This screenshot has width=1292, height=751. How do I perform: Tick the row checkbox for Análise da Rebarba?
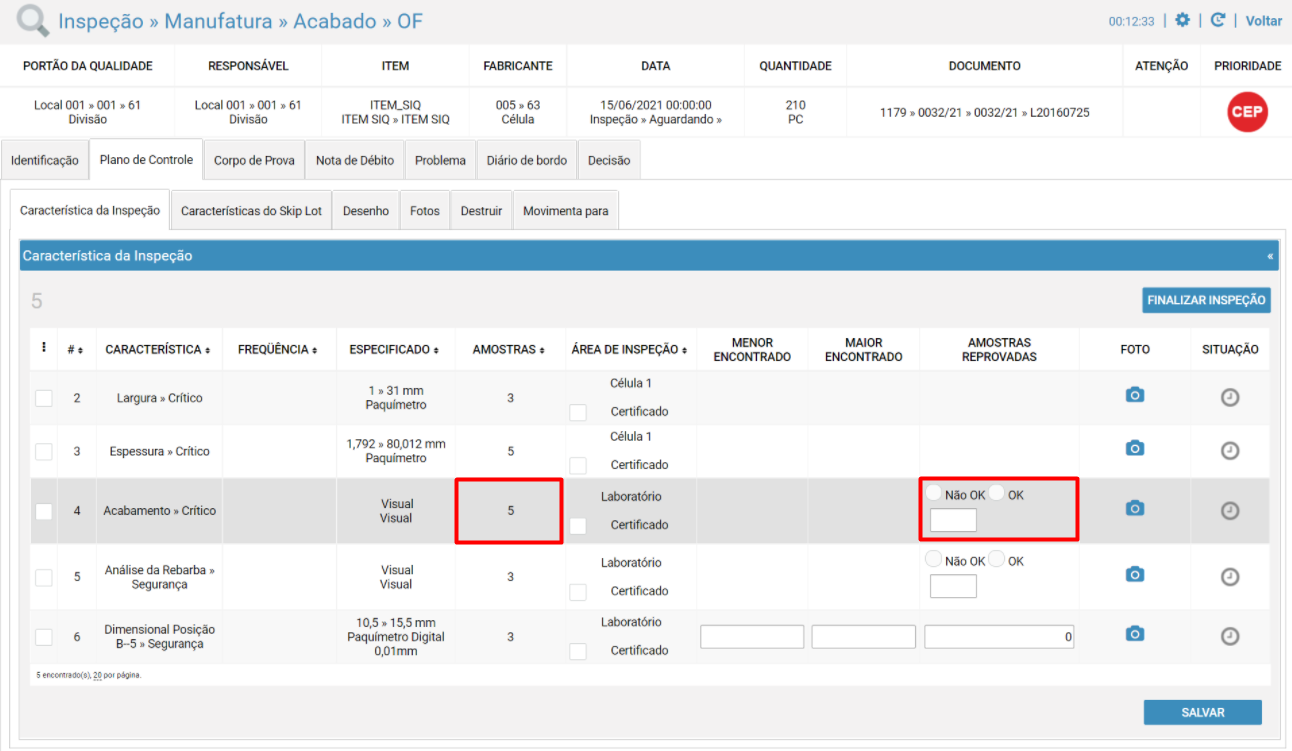coord(44,577)
